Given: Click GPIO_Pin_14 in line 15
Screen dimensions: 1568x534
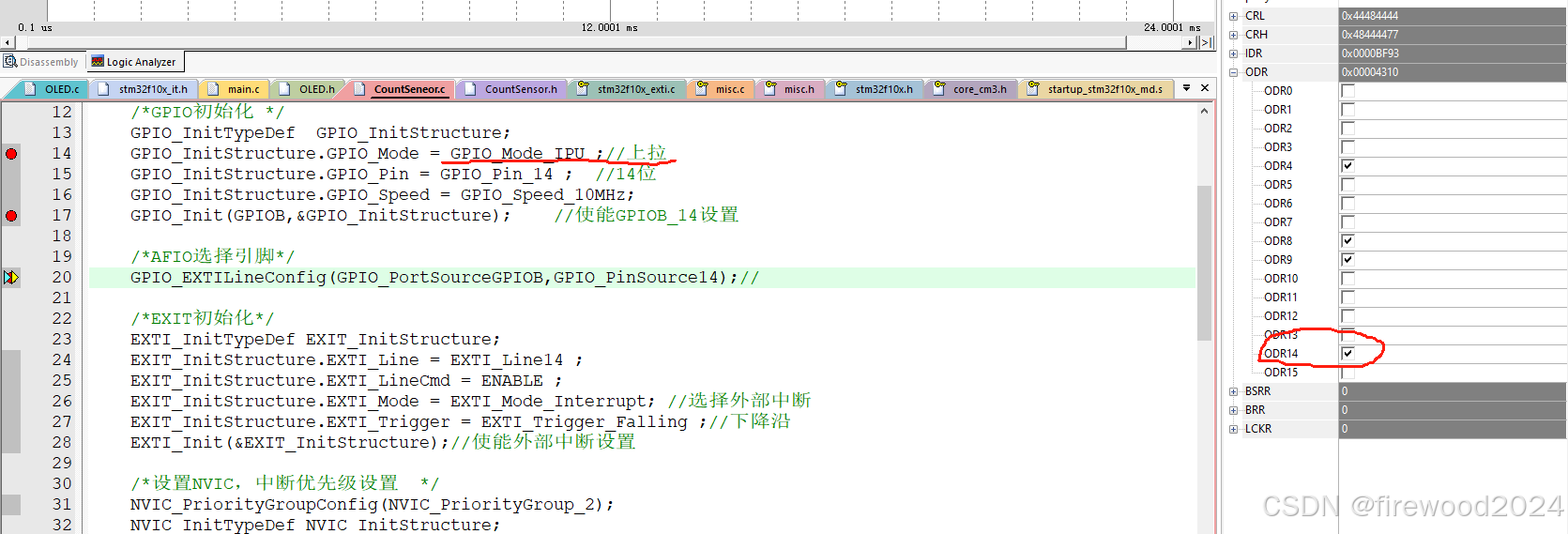Looking at the screenshot, I should coord(496,174).
